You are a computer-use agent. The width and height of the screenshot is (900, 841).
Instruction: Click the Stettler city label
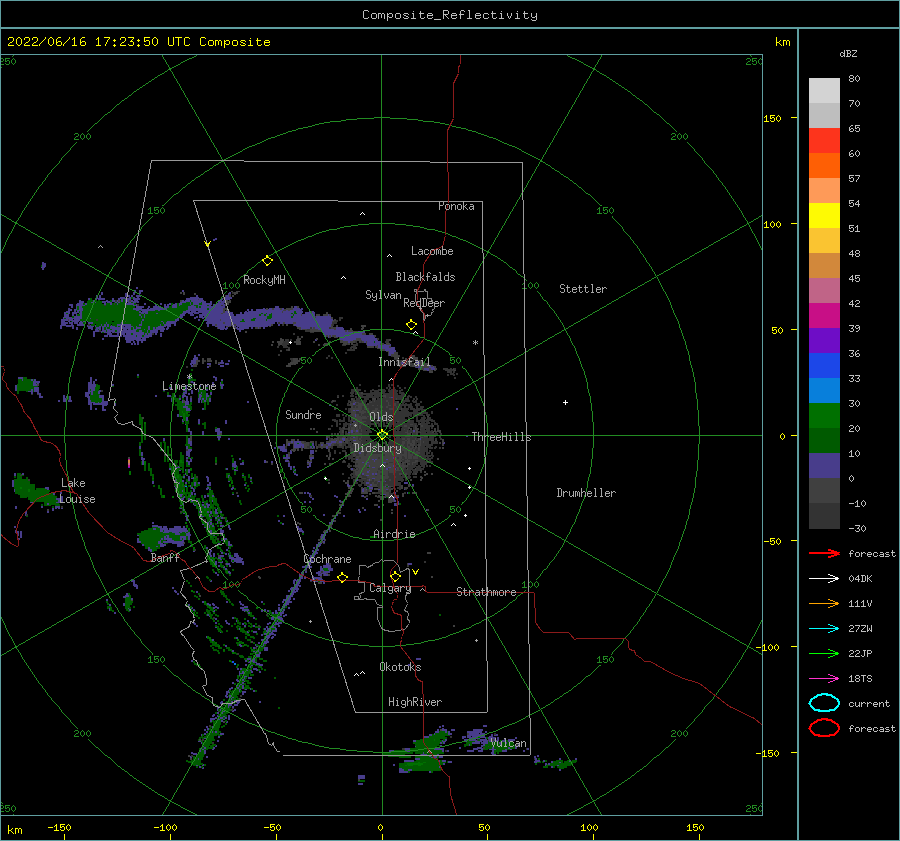[x=583, y=289]
